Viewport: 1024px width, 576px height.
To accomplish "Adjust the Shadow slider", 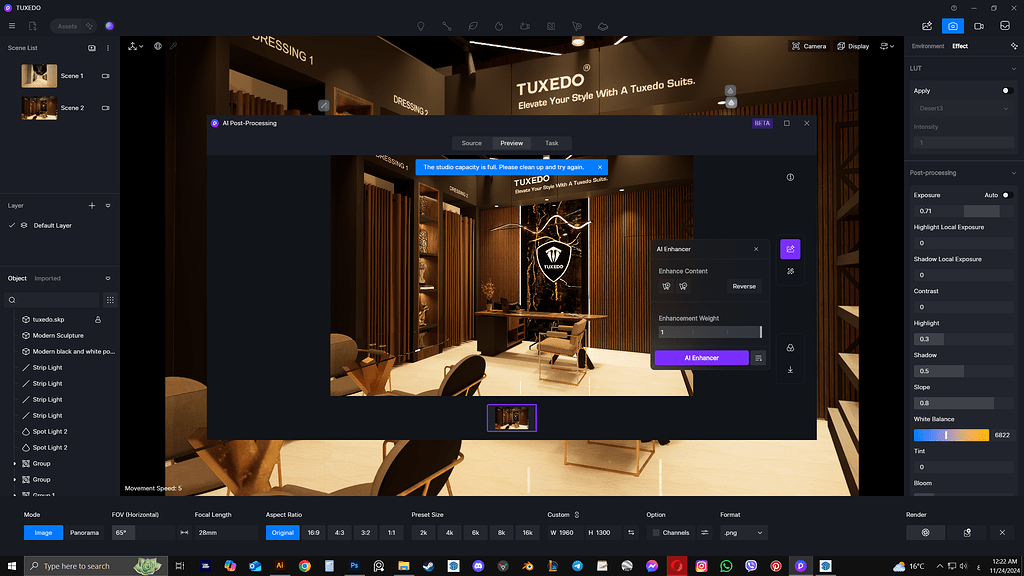I will [x=963, y=371].
